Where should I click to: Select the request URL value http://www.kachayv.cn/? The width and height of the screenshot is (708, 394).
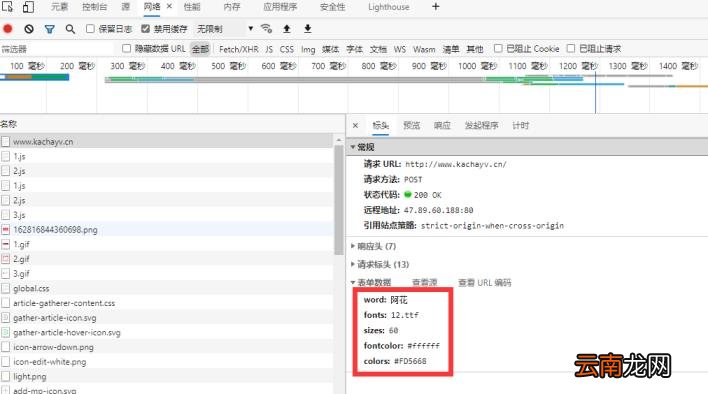[456, 164]
